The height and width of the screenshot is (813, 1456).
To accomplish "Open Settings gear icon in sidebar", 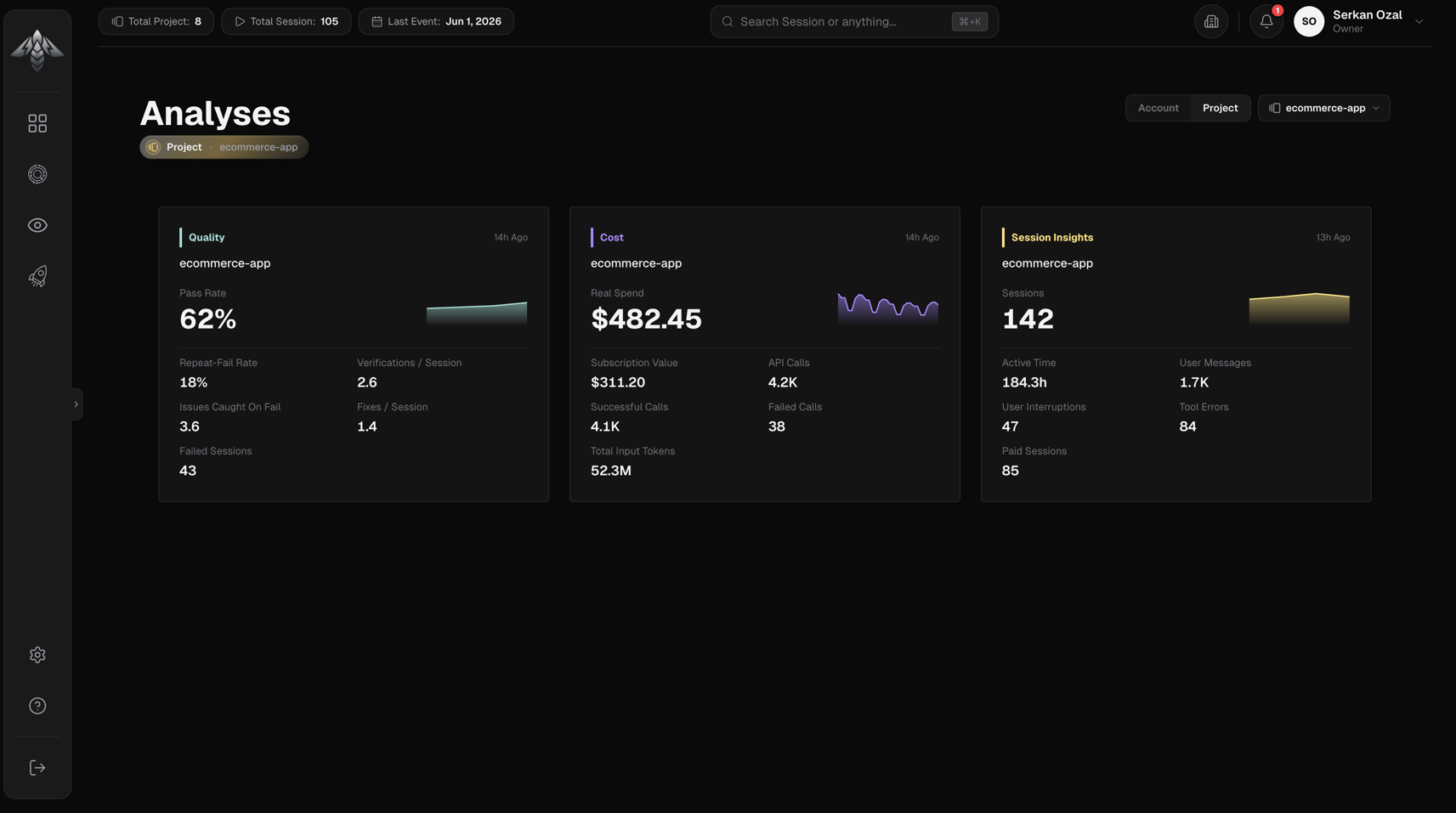I will 37,655.
